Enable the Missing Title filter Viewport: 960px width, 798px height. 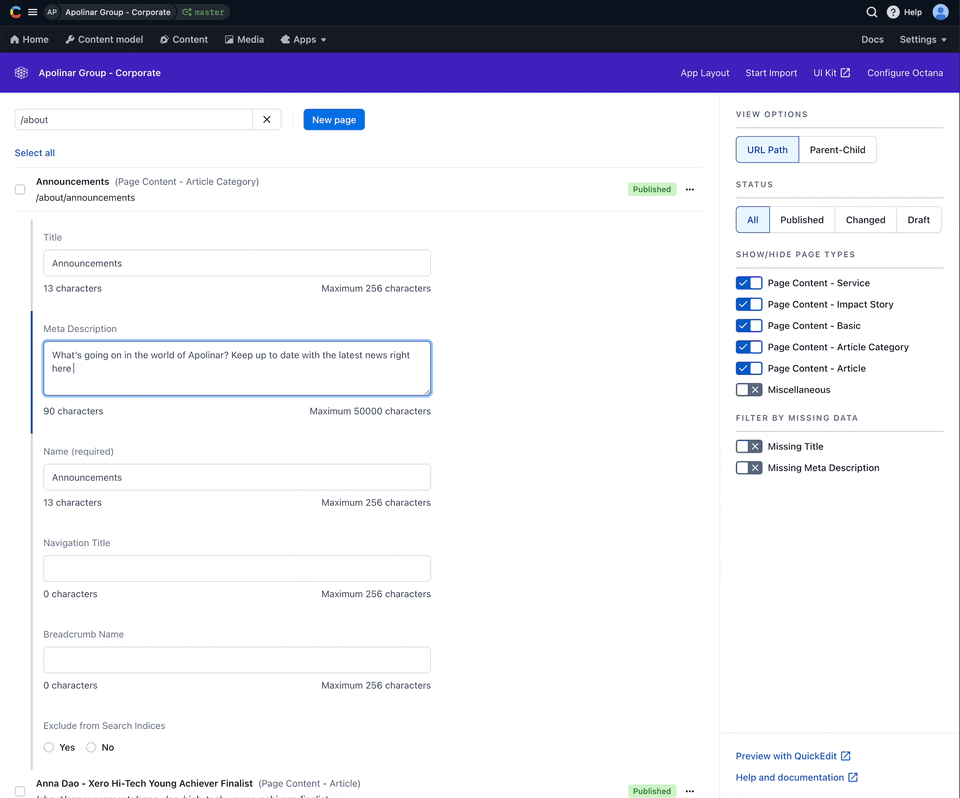(749, 446)
